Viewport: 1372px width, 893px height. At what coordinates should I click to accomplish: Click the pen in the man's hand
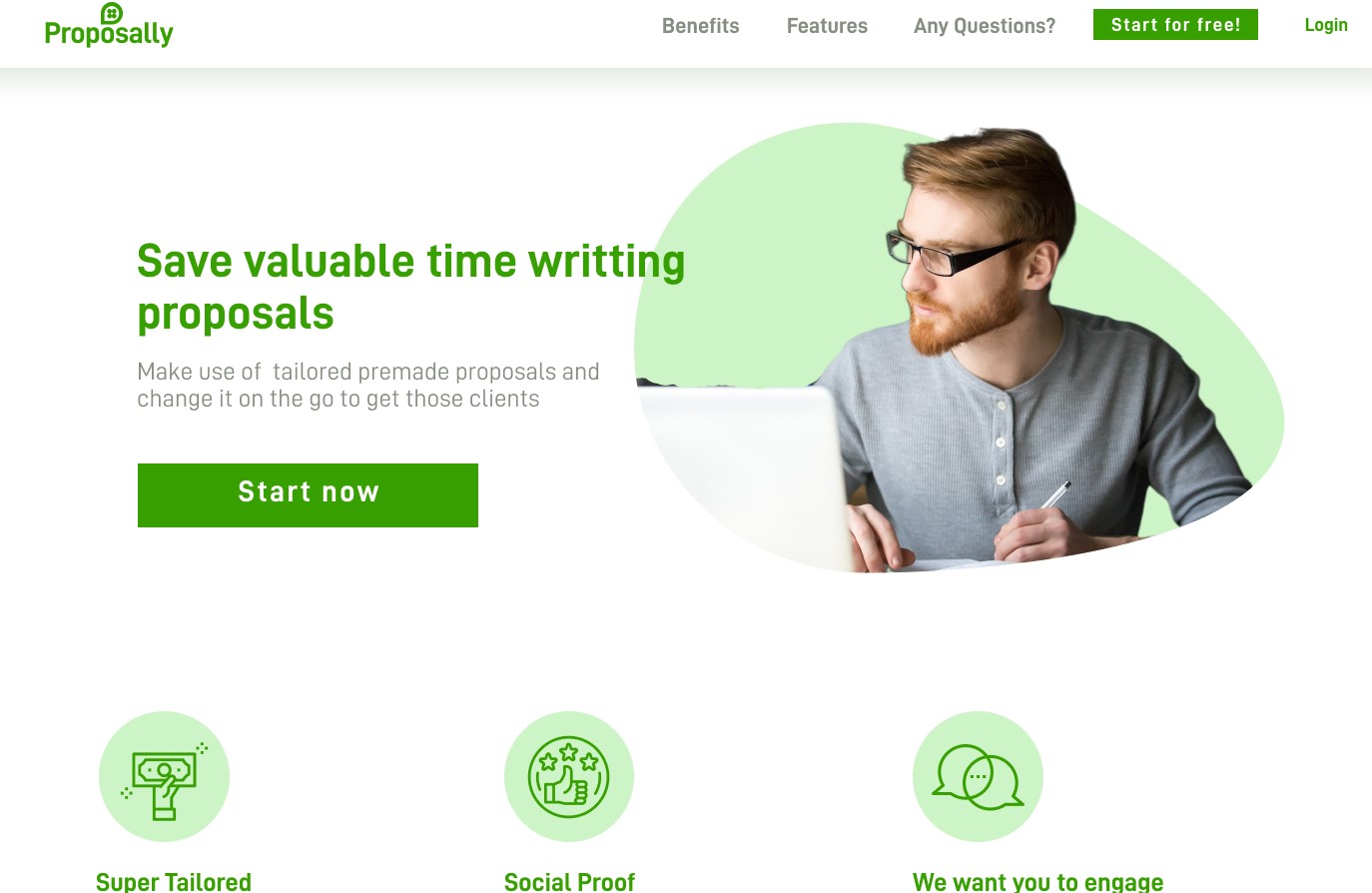(1054, 494)
